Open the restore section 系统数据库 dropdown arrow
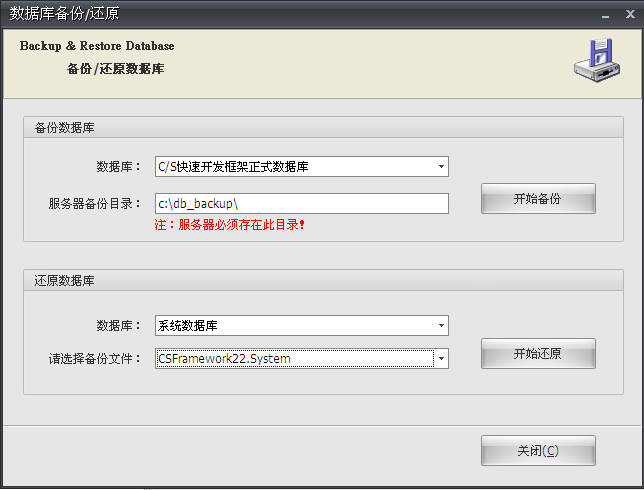Image resolution: width=644 pixels, height=490 pixels. (440, 325)
